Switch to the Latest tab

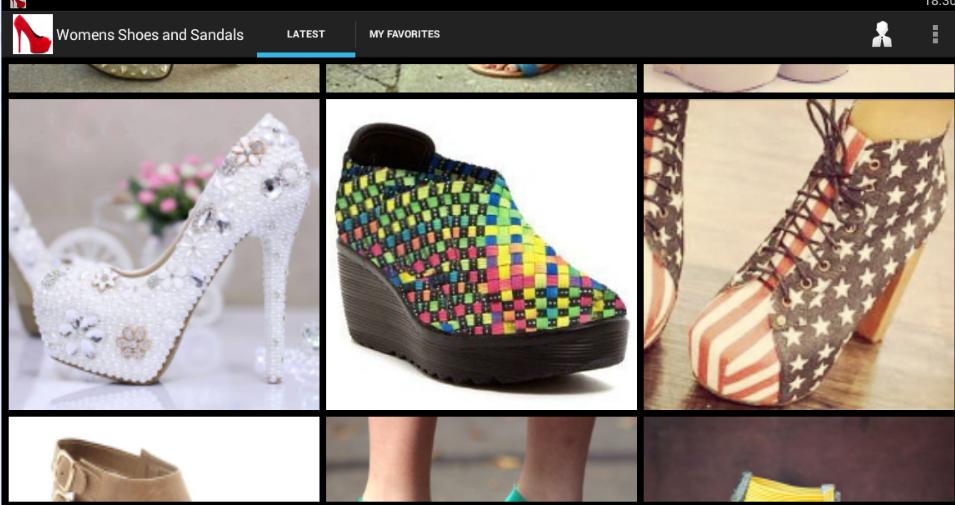[305, 34]
